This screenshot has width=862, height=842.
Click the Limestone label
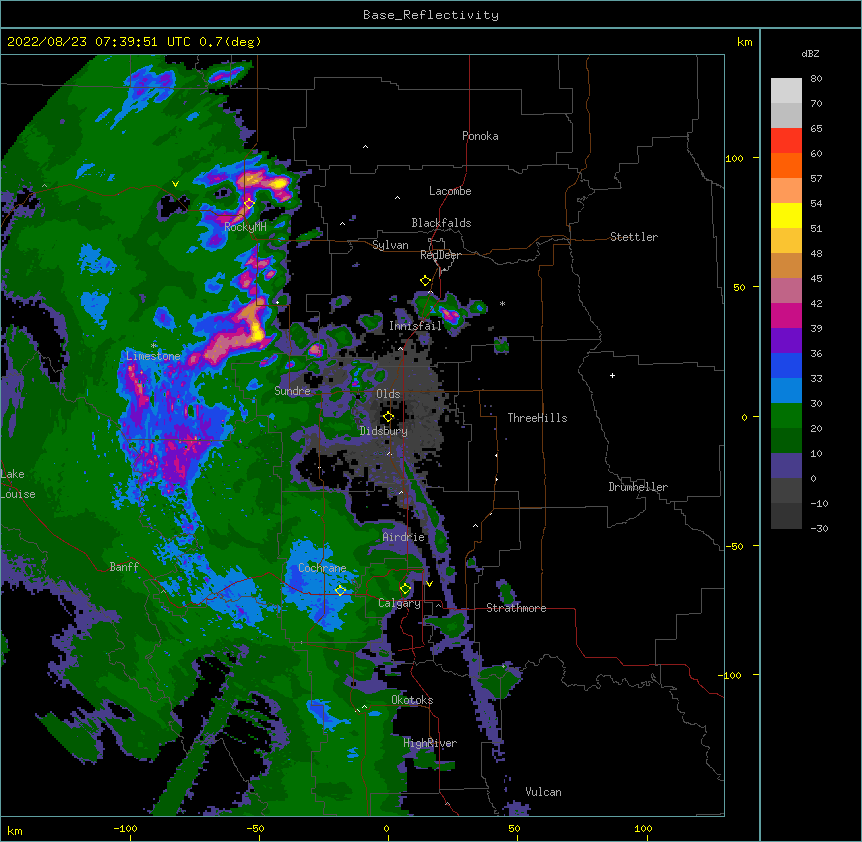153,356
